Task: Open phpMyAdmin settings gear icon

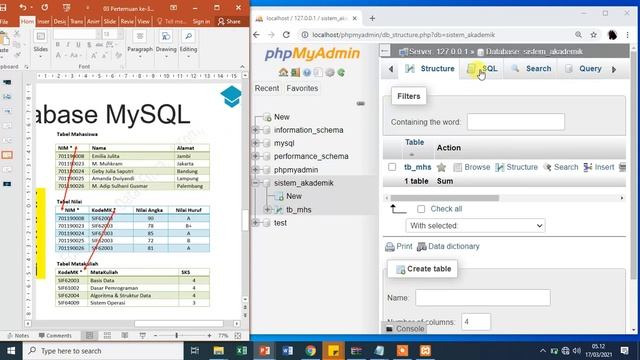Action: pyautogui.click(x=330, y=72)
